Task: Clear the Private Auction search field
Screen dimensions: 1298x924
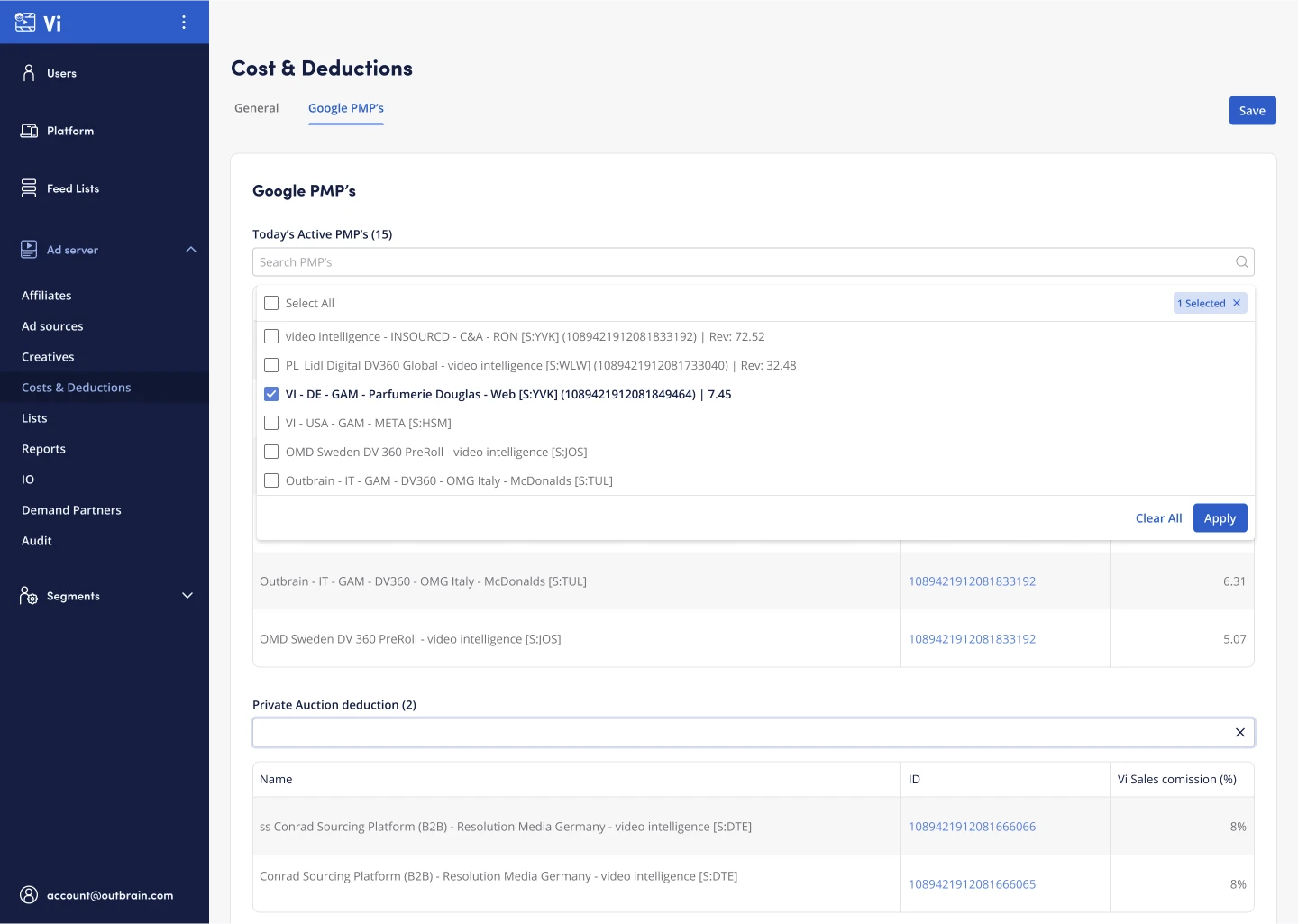Action: [x=1239, y=733]
